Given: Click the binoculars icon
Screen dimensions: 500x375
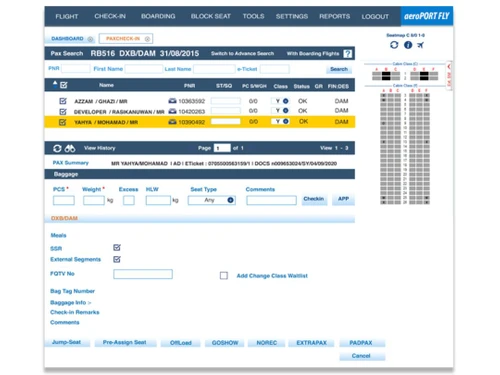Looking at the screenshot, I should click(x=70, y=148).
